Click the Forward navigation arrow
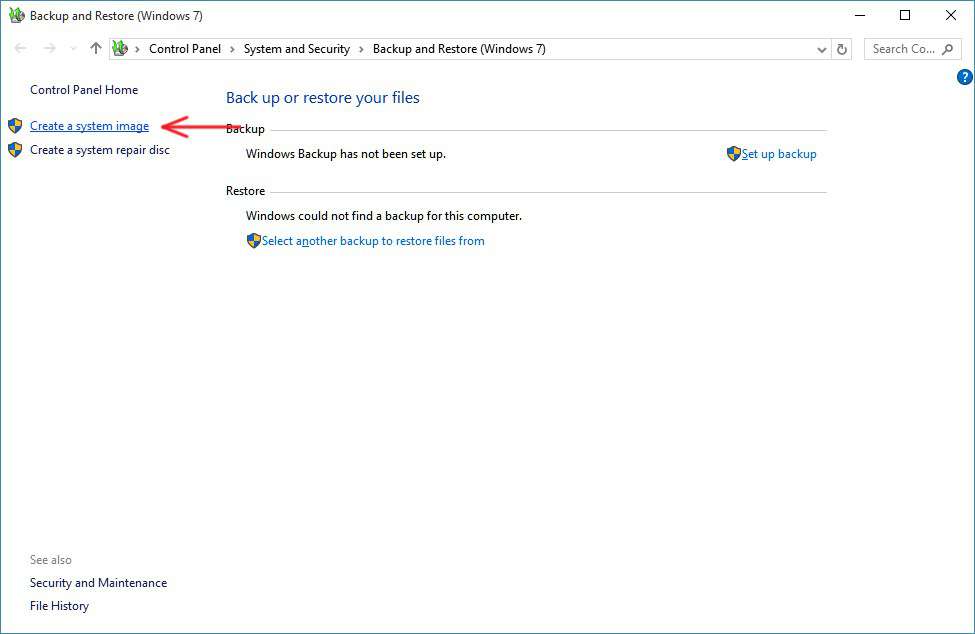The width and height of the screenshot is (975, 634). pos(50,48)
